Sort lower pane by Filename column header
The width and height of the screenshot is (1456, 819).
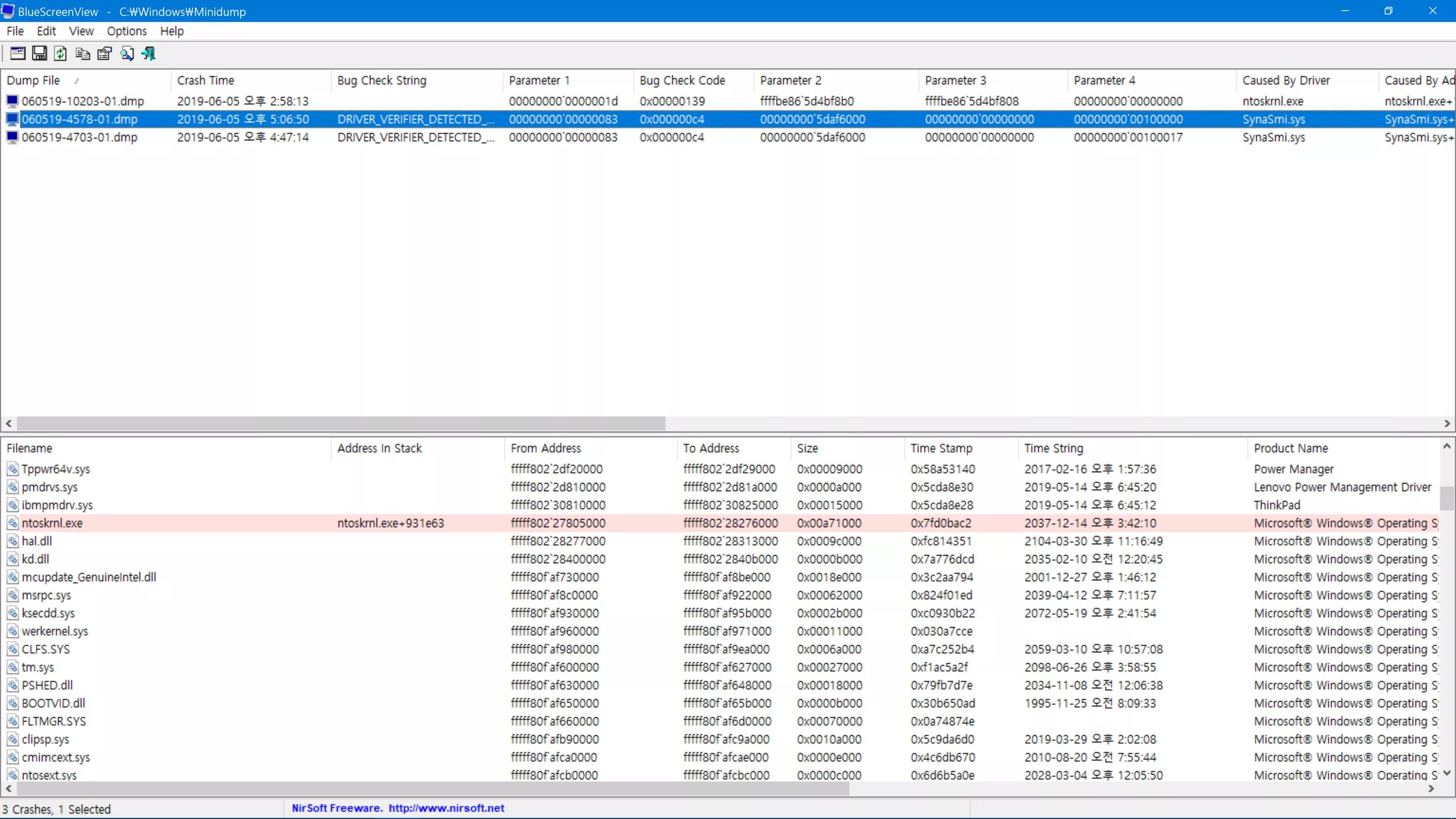(x=30, y=448)
